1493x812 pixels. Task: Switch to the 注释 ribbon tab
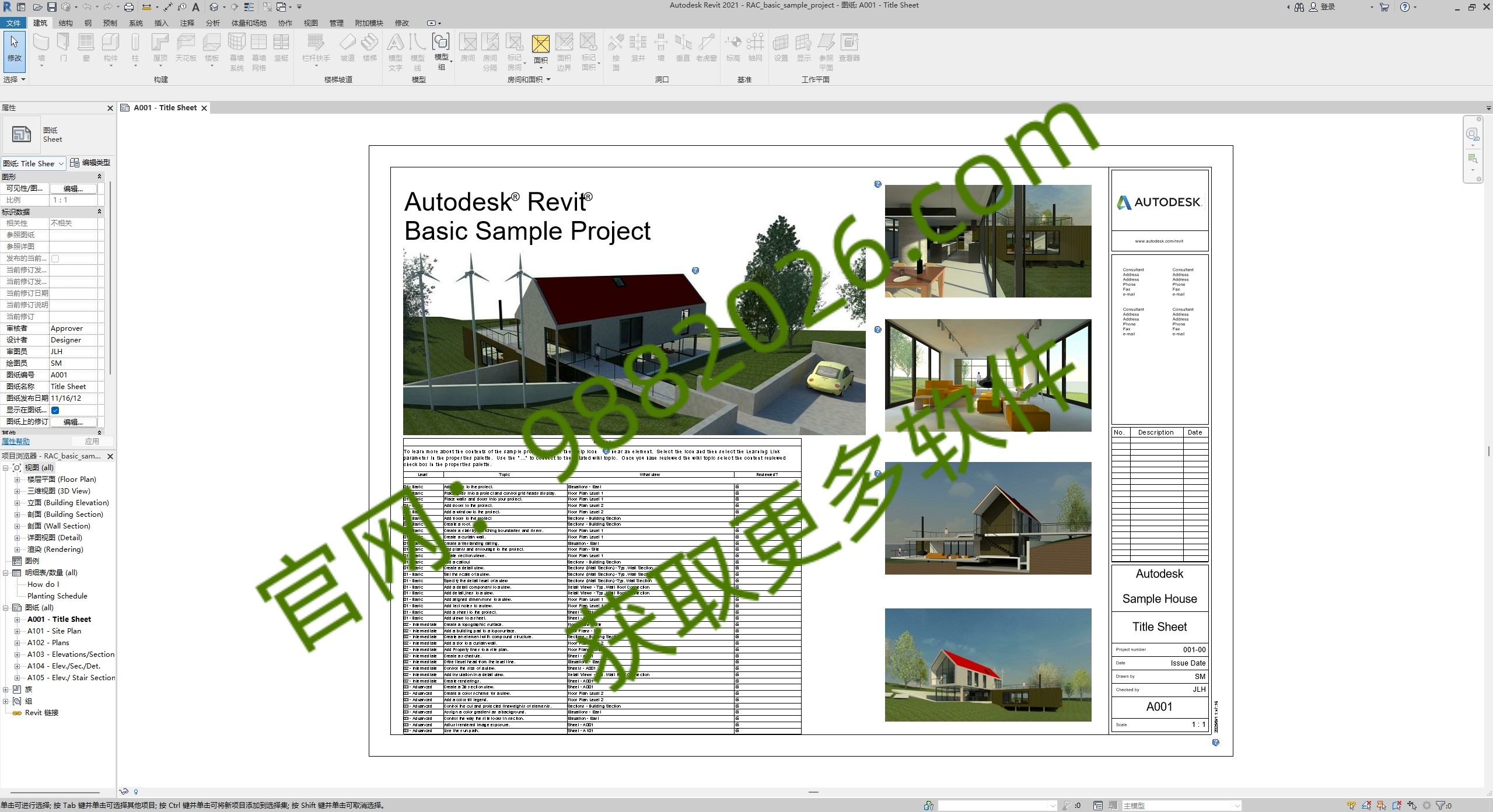pos(187,23)
